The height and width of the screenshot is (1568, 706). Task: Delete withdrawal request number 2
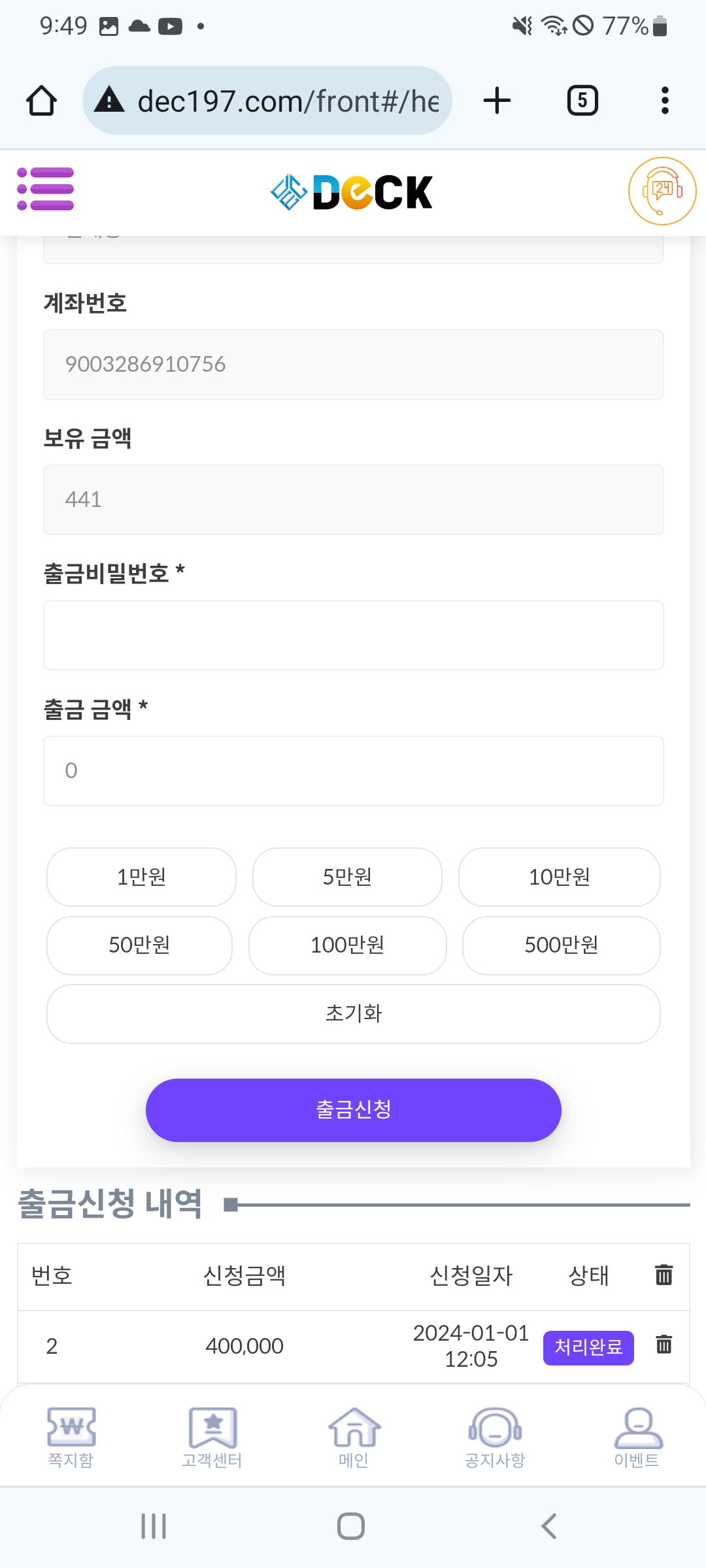(x=664, y=1345)
